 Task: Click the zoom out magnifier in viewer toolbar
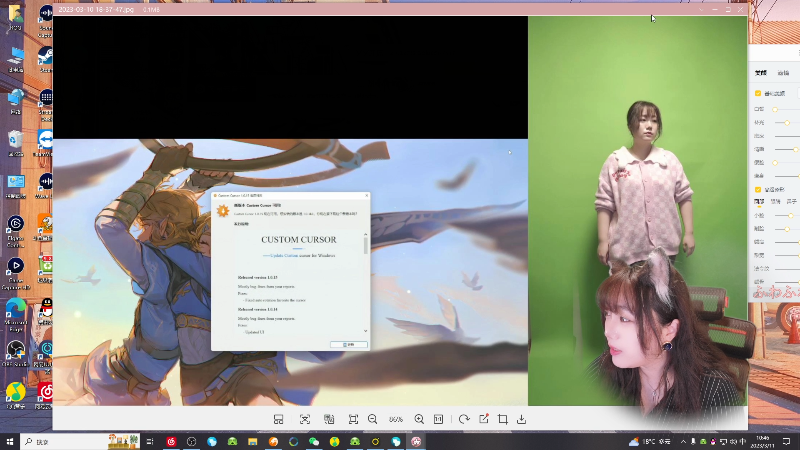tap(372, 419)
